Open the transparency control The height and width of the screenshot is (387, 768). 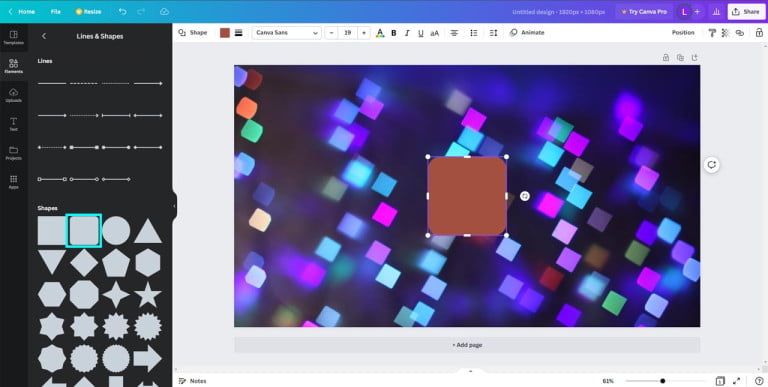[725, 33]
